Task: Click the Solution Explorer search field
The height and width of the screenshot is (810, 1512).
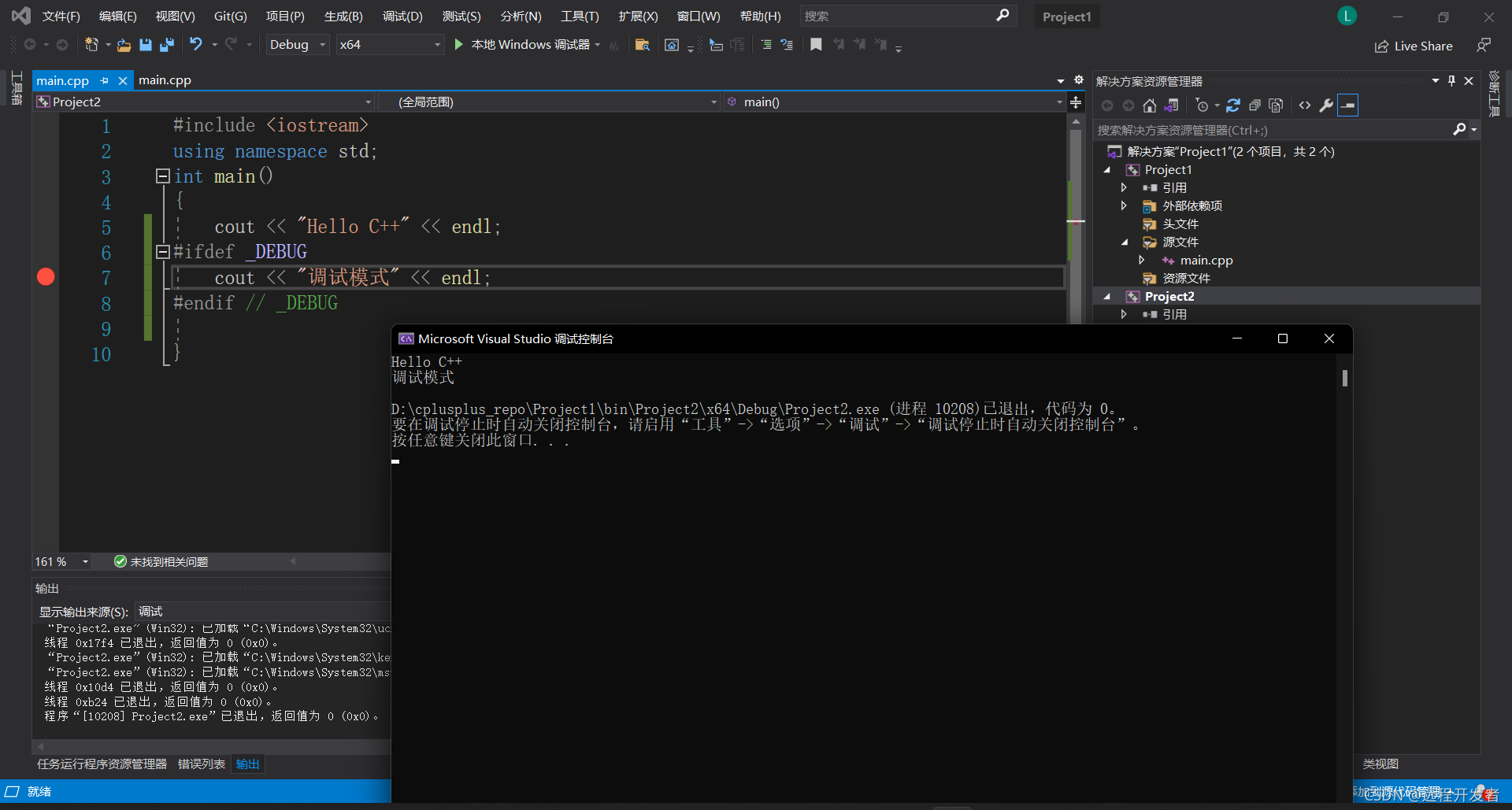Action: [x=1272, y=130]
